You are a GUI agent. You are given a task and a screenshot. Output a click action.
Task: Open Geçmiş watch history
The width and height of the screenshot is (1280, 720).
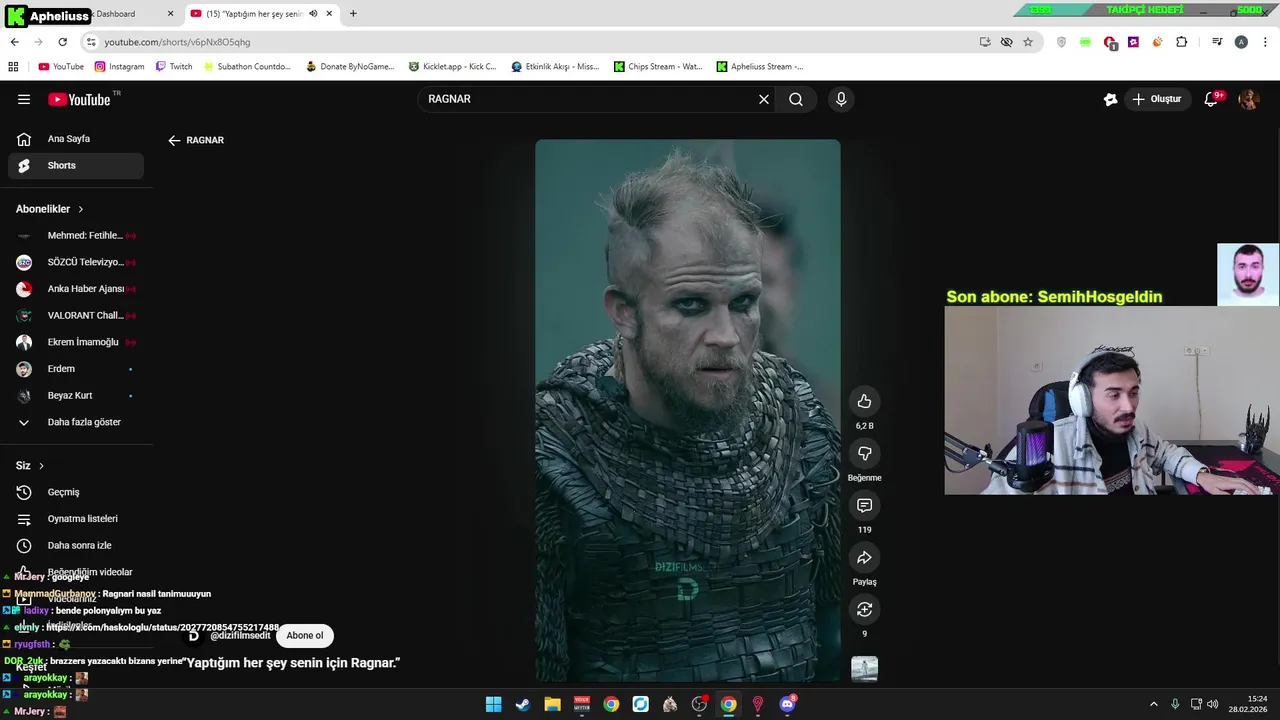[x=76, y=492]
